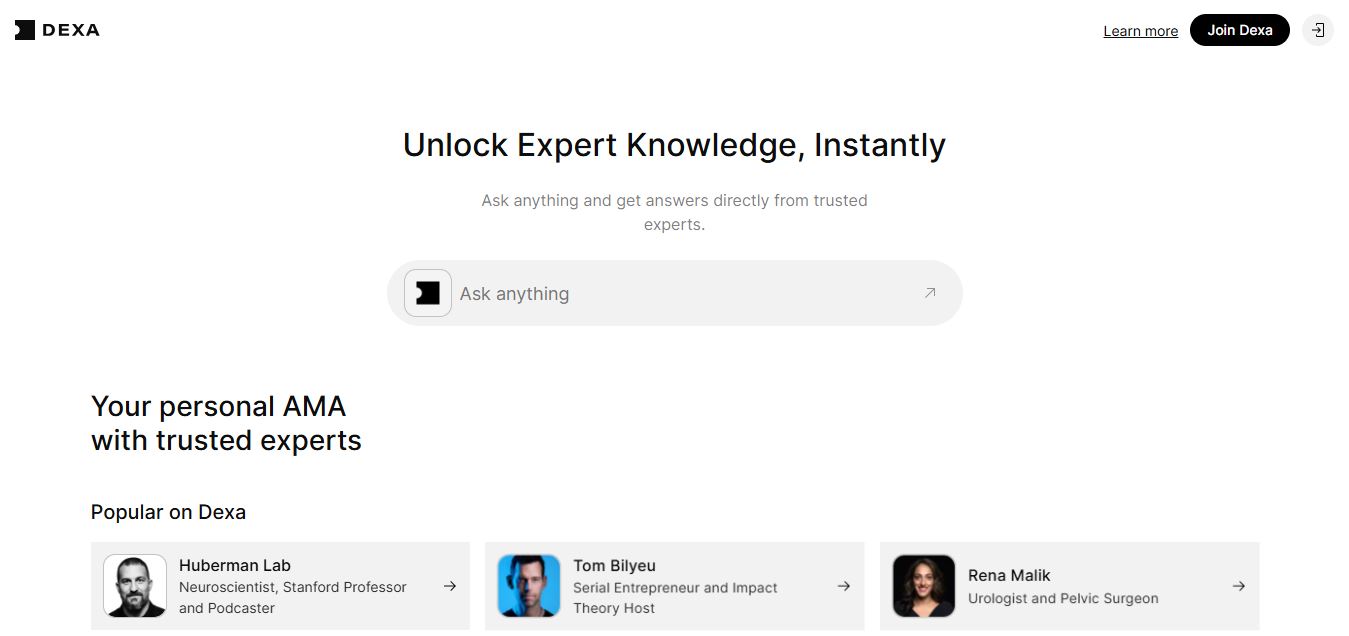Open Huberman Lab profile photo

[x=135, y=586]
